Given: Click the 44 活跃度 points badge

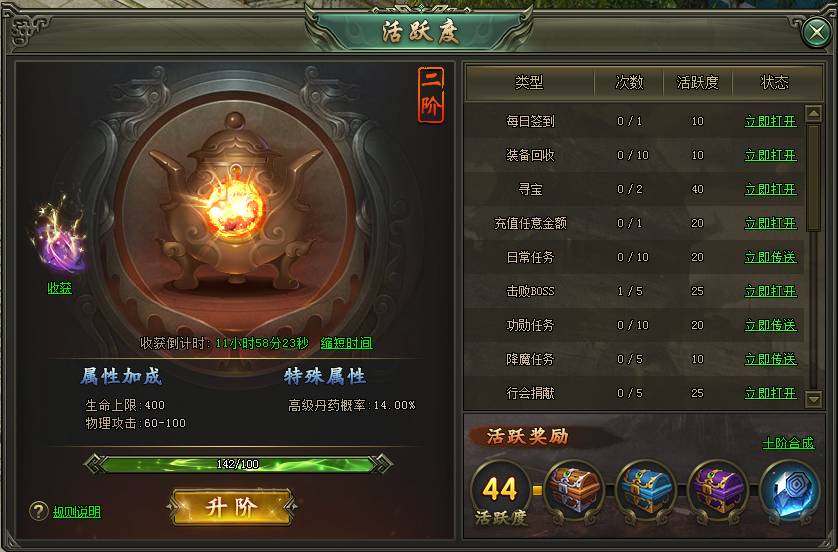Looking at the screenshot, I should coord(500,494).
